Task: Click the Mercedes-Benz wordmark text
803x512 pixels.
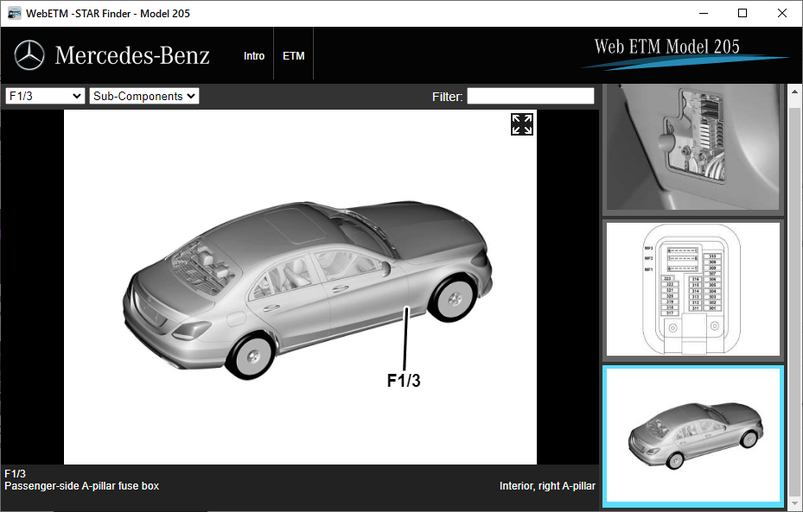Action: tap(132, 56)
